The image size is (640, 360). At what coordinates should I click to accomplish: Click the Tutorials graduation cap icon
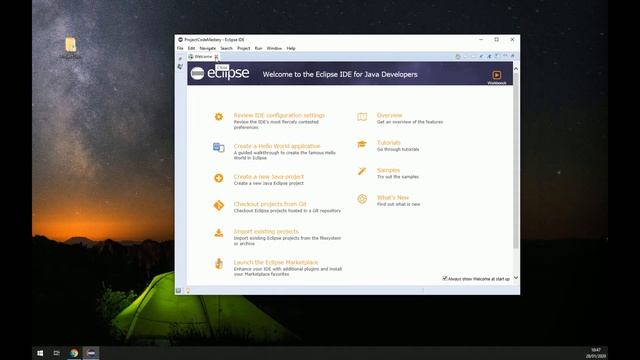point(362,144)
